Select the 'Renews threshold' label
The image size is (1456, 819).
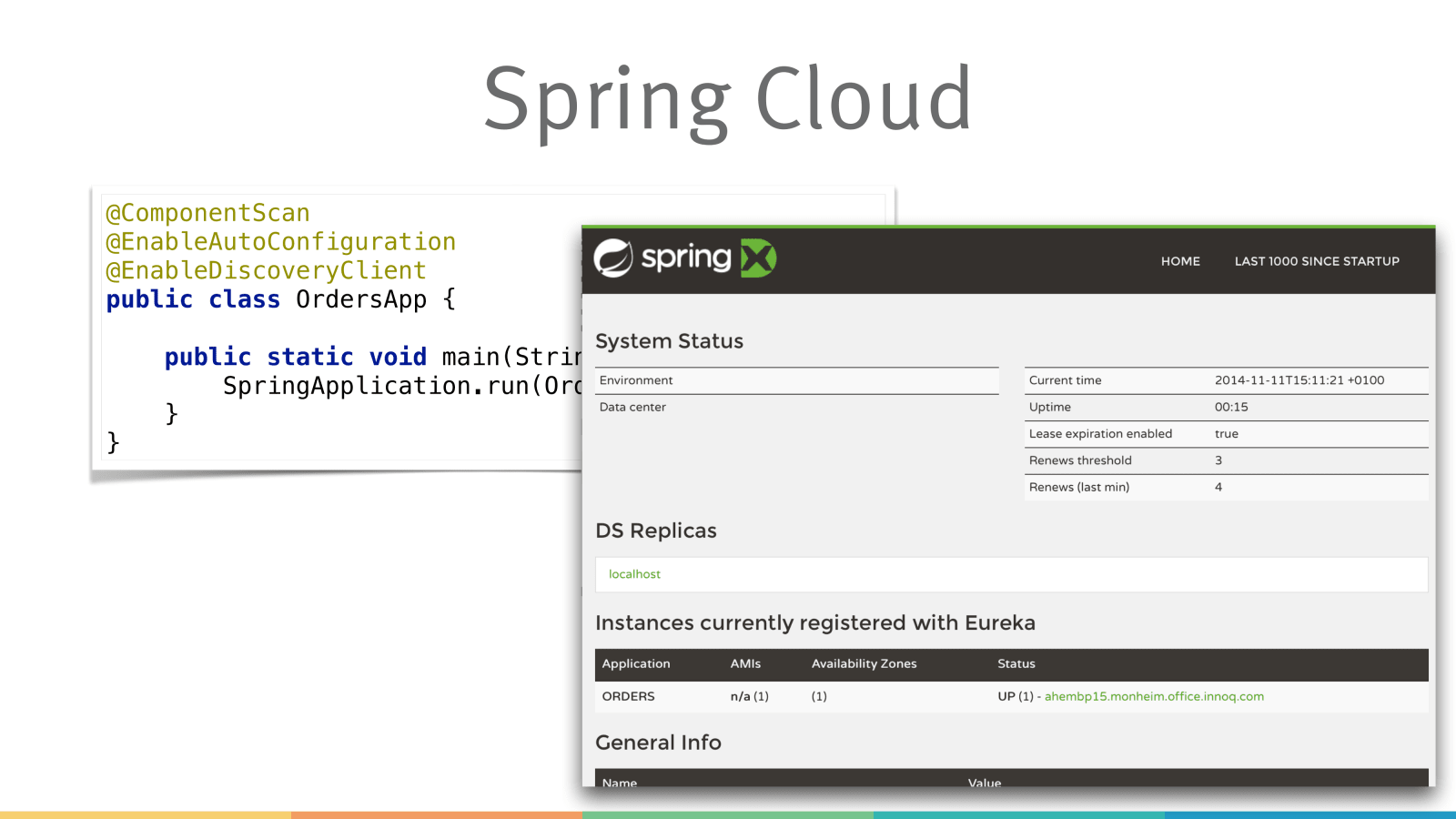[1080, 460]
